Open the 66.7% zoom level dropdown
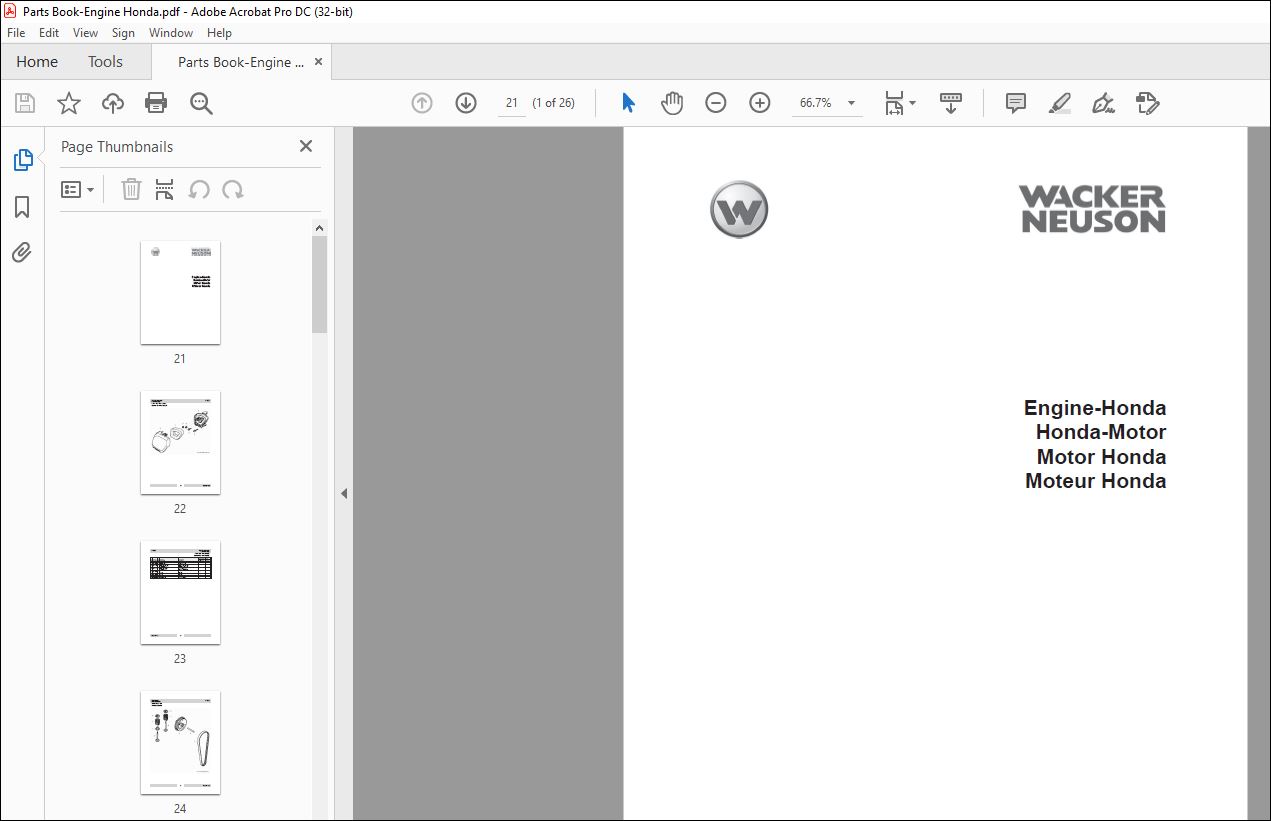This screenshot has width=1271, height=821. 852,103
